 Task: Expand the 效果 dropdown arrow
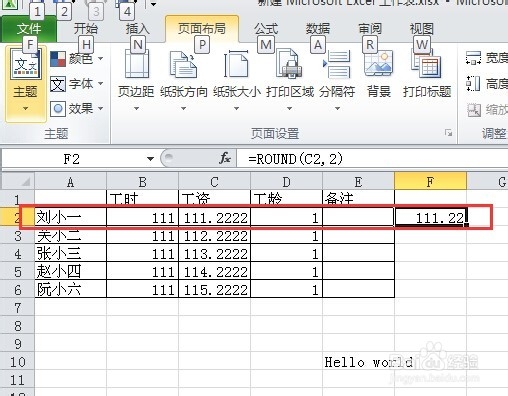pyautogui.click(x=100, y=108)
